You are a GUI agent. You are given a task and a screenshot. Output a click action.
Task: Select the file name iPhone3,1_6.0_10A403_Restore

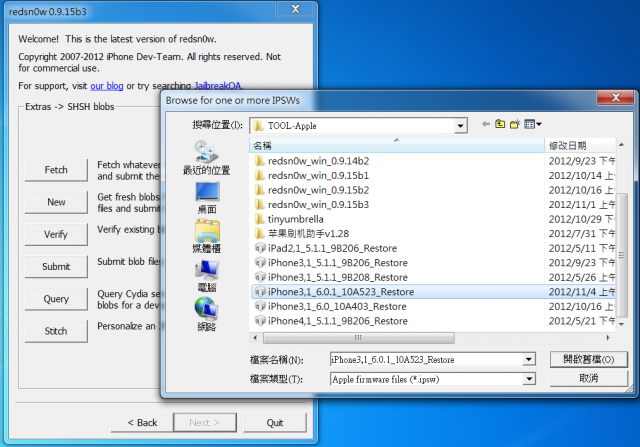click(337, 306)
